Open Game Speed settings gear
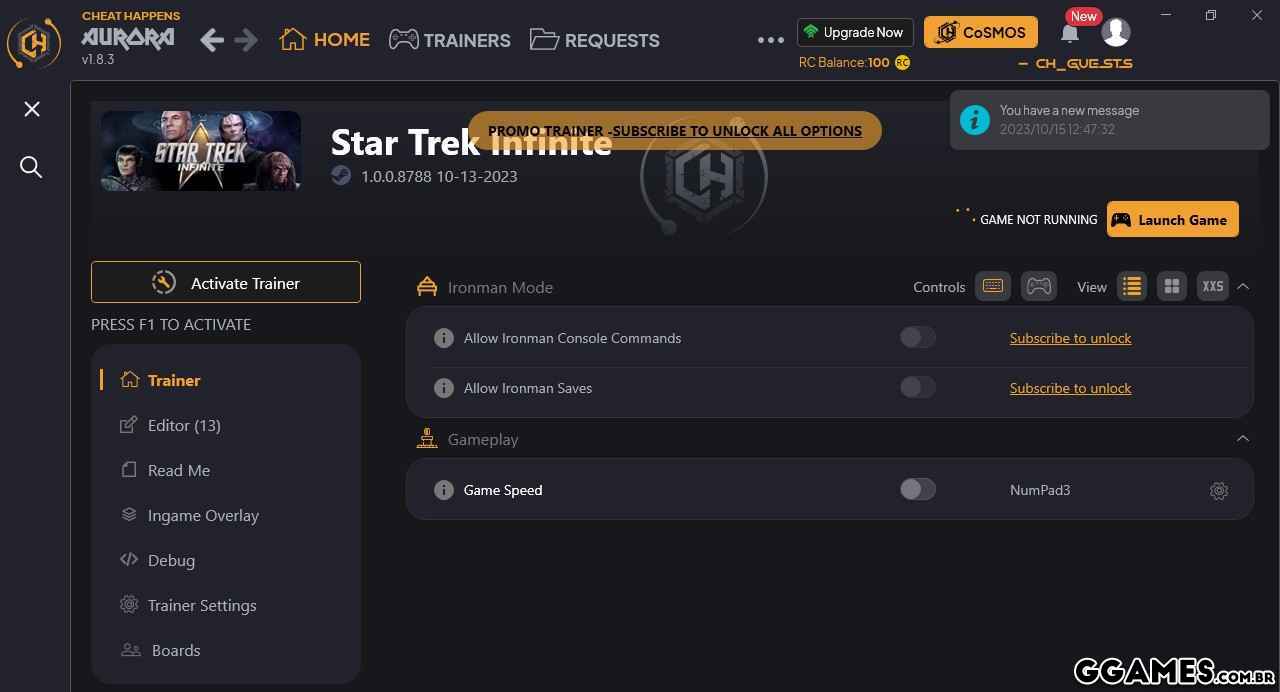The height and width of the screenshot is (692, 1280). (x=1218, y=491)
